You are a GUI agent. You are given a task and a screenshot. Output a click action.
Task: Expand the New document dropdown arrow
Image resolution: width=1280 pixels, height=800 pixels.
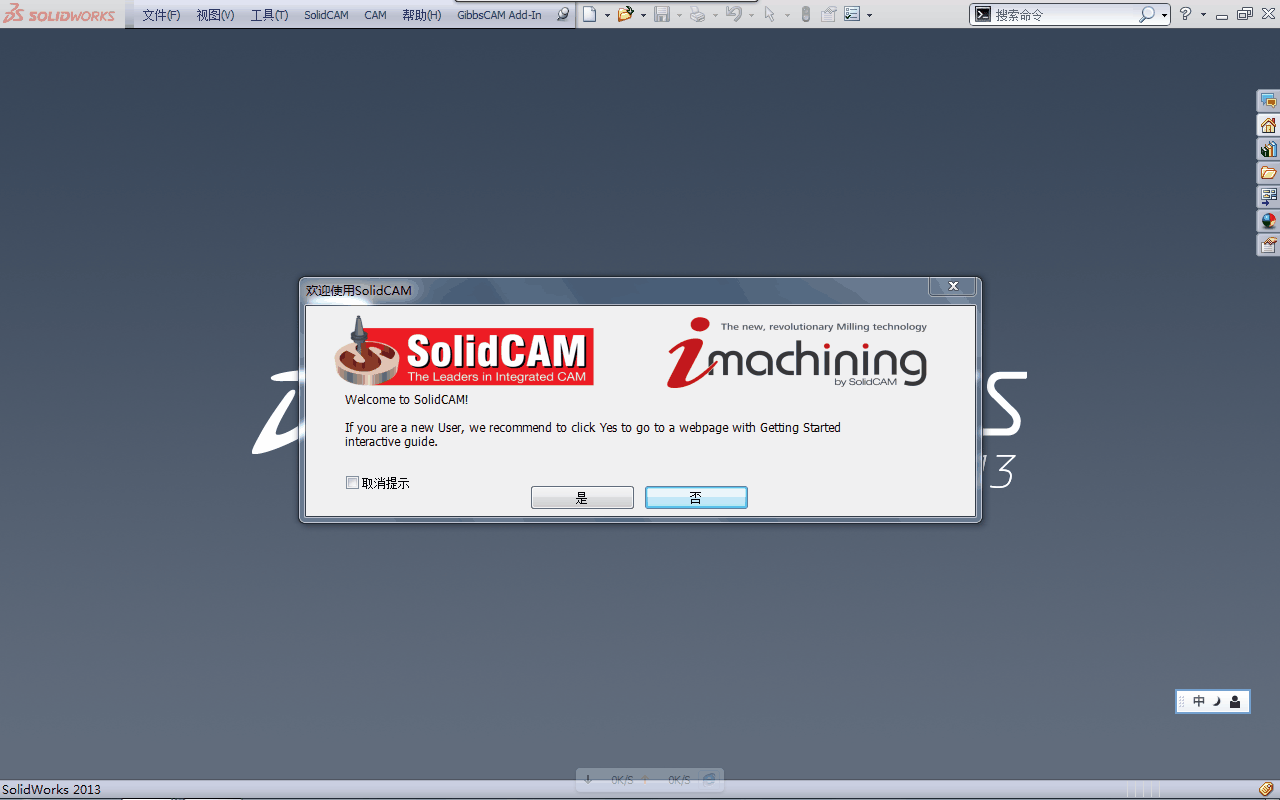pos(607,15)
